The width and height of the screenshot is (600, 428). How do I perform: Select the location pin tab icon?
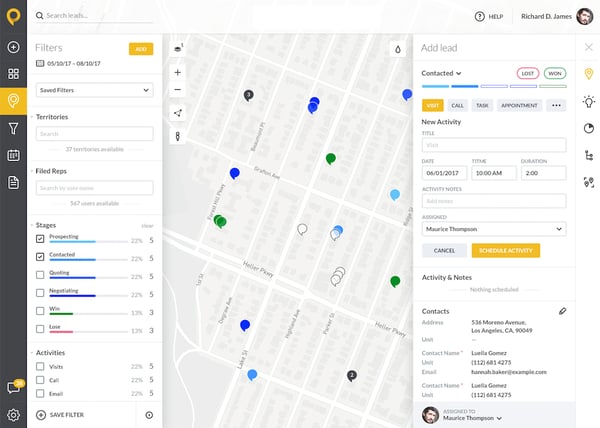tap(589, 73)
